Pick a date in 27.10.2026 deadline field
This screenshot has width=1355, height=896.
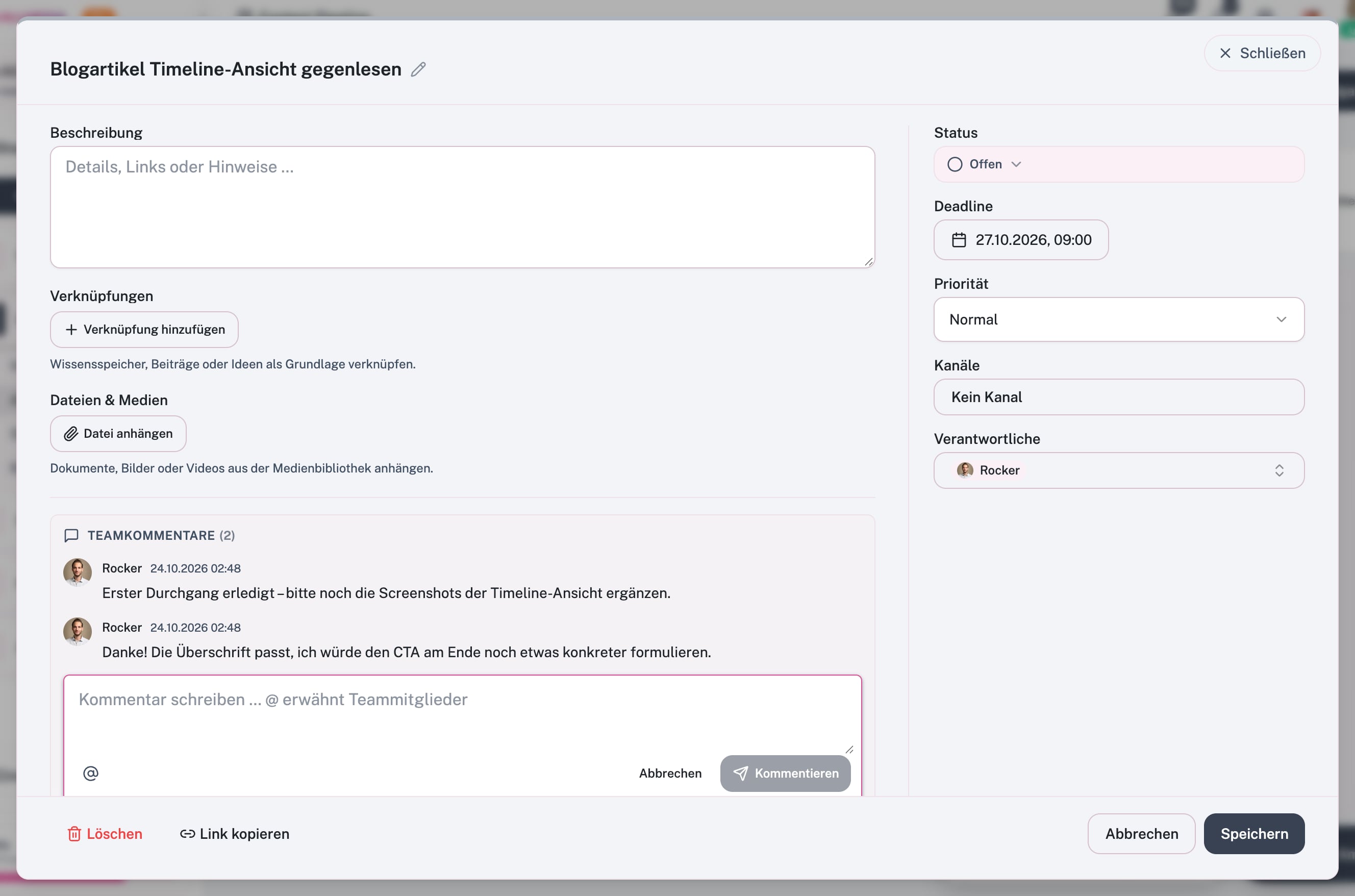[1021, 240]
